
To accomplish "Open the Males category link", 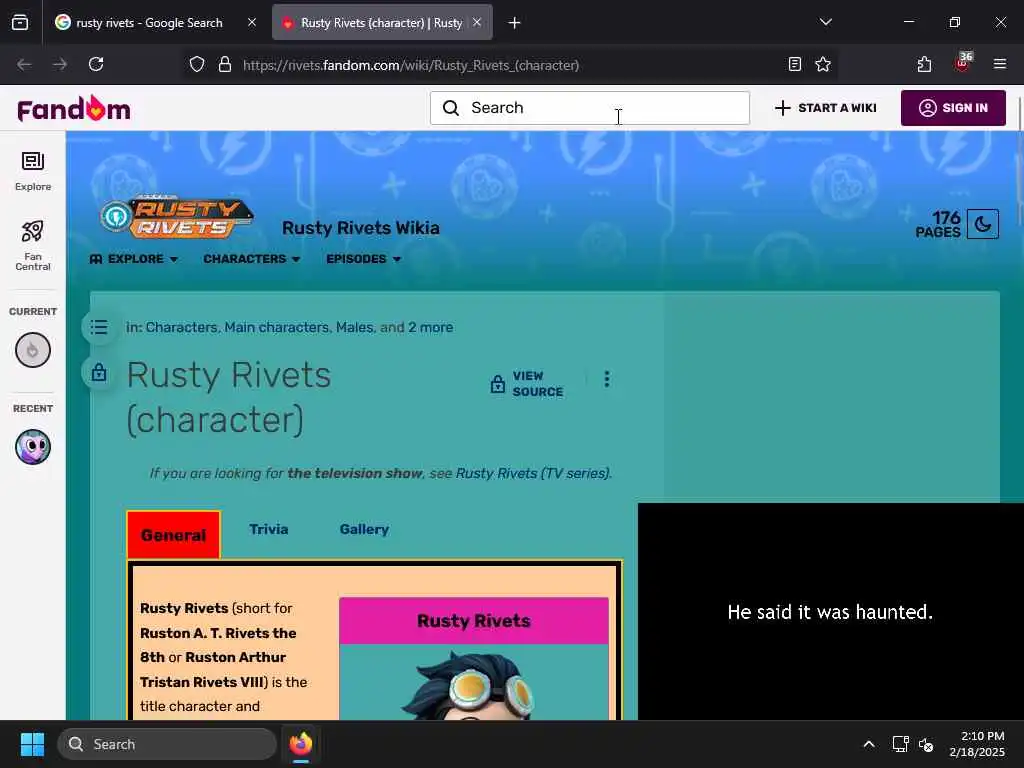I will [354, 327].
